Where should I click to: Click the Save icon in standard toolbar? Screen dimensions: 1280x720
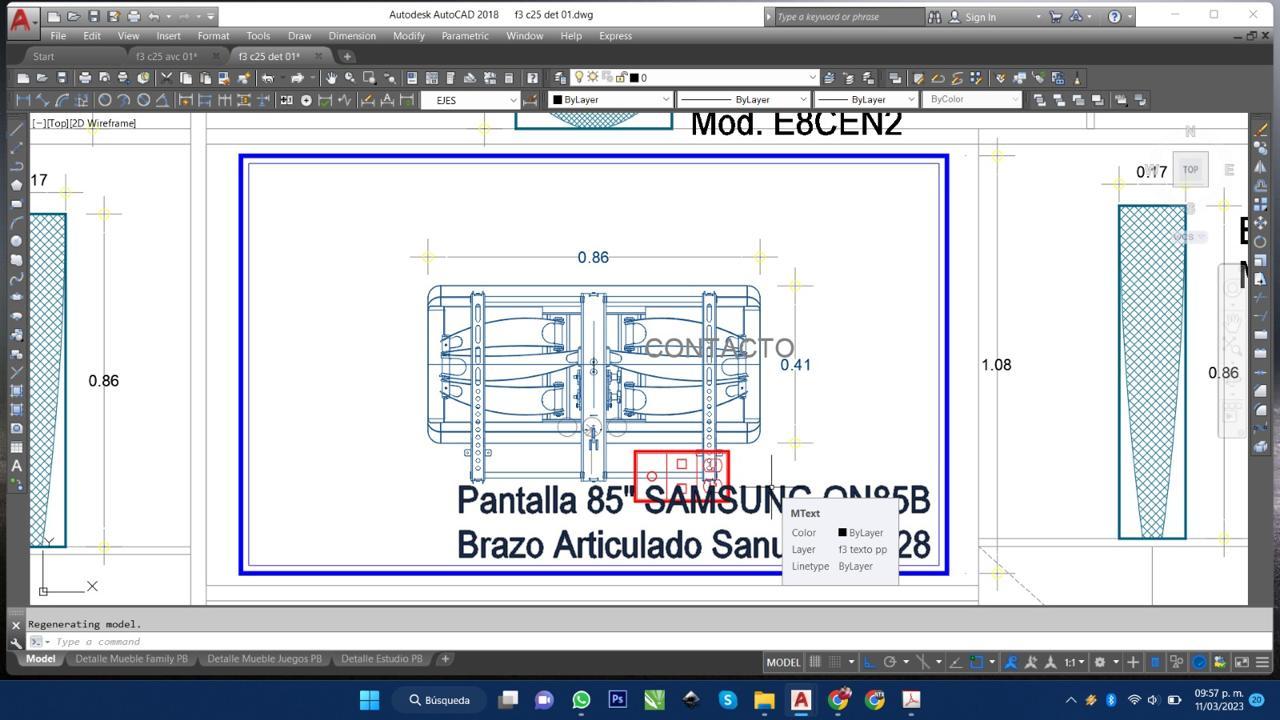62,78
